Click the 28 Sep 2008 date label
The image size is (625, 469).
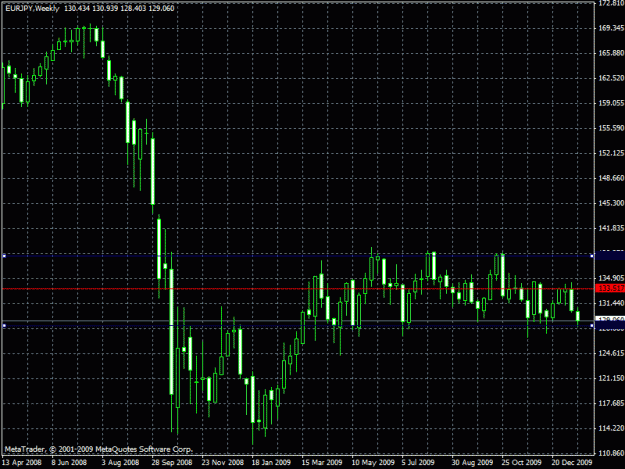[172, 463]
